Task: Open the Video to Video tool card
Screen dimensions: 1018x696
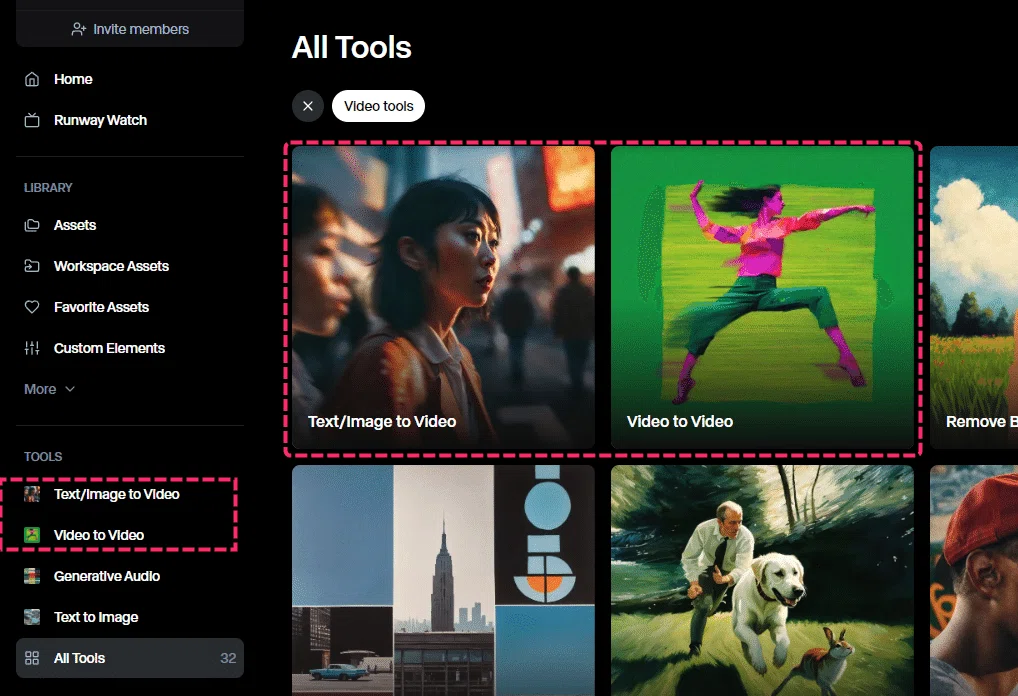Action: pos(762,297)
